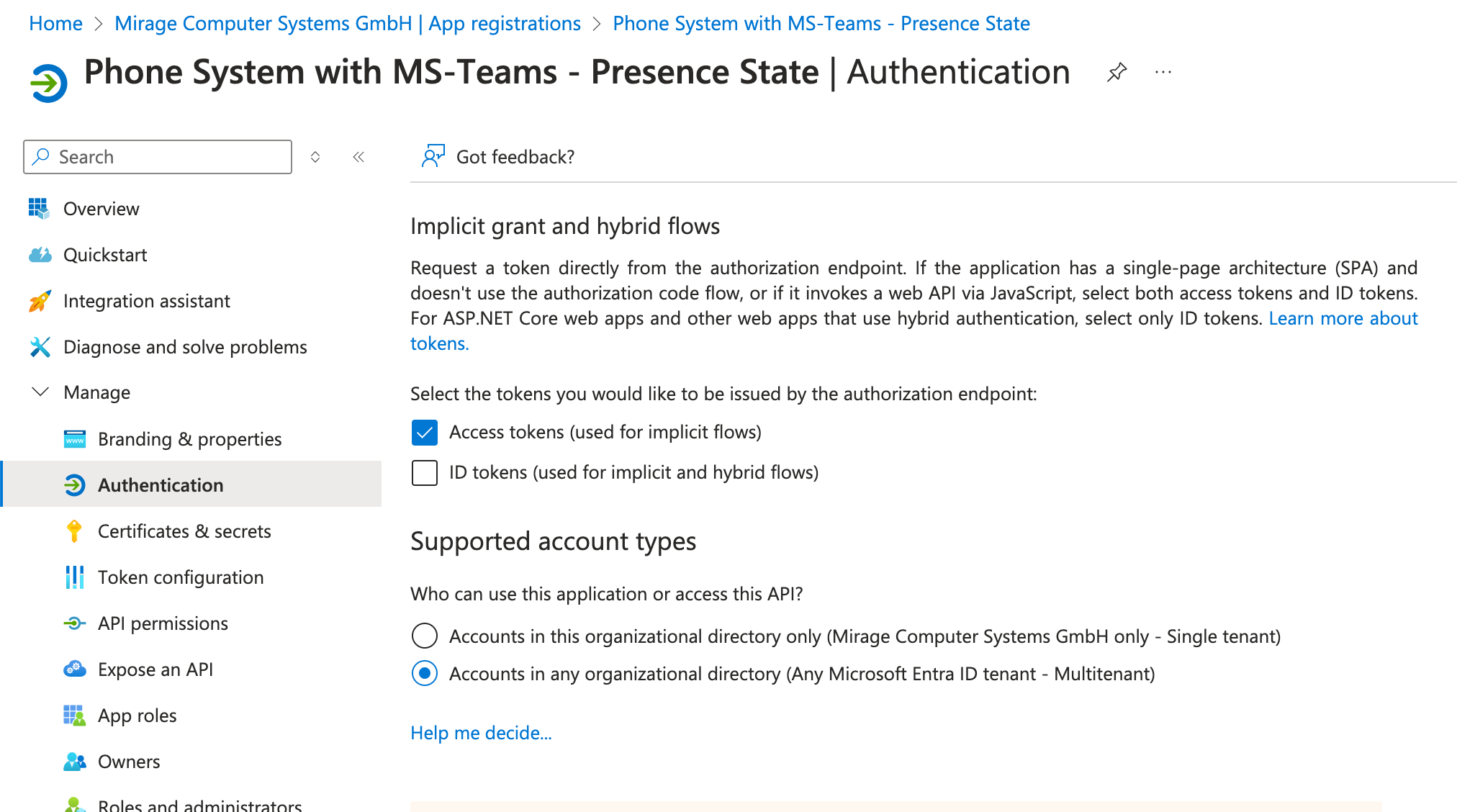
Task: Collapse the Manage section chevron
Action: (x=40, y=392)
